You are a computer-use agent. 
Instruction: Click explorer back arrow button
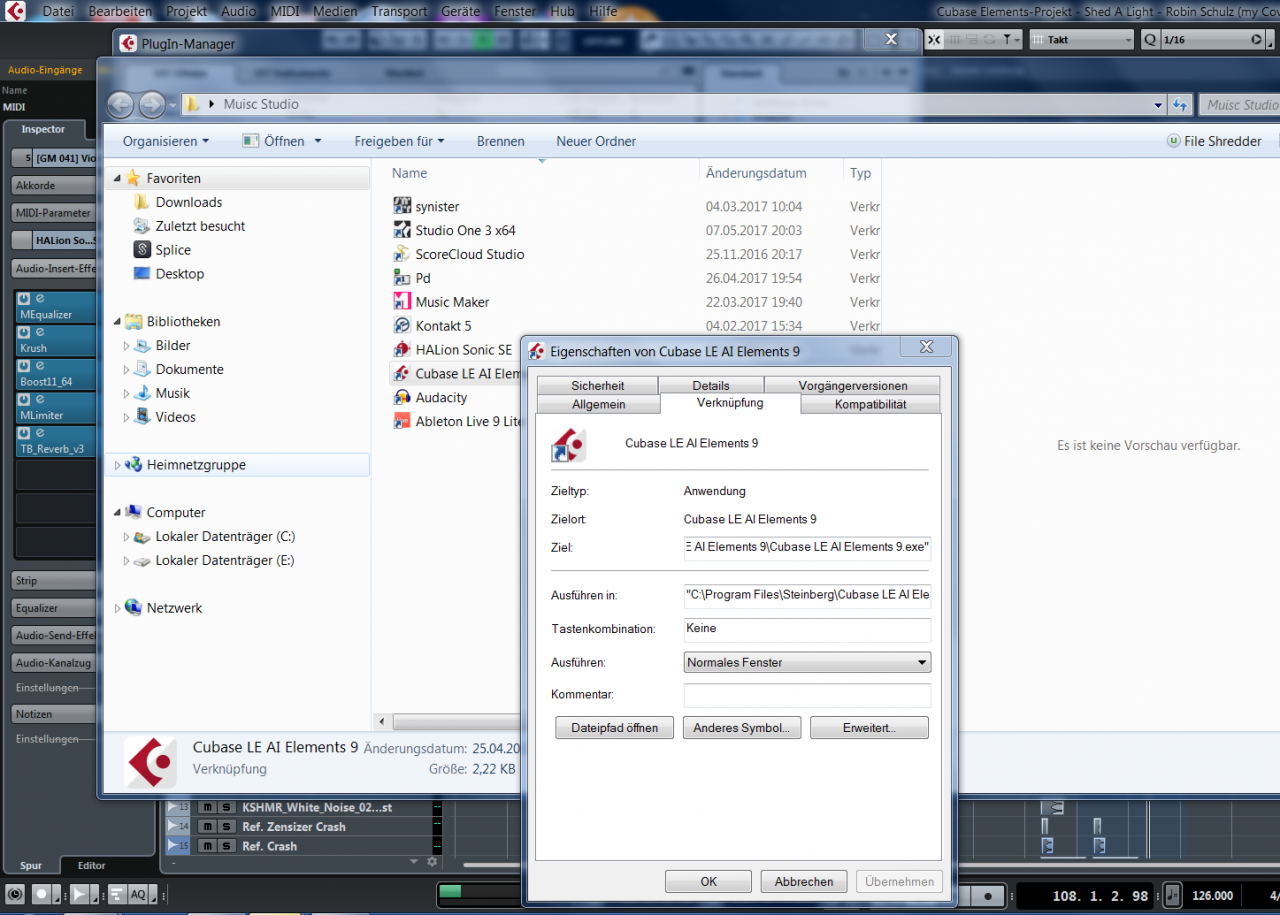point(120,104)
